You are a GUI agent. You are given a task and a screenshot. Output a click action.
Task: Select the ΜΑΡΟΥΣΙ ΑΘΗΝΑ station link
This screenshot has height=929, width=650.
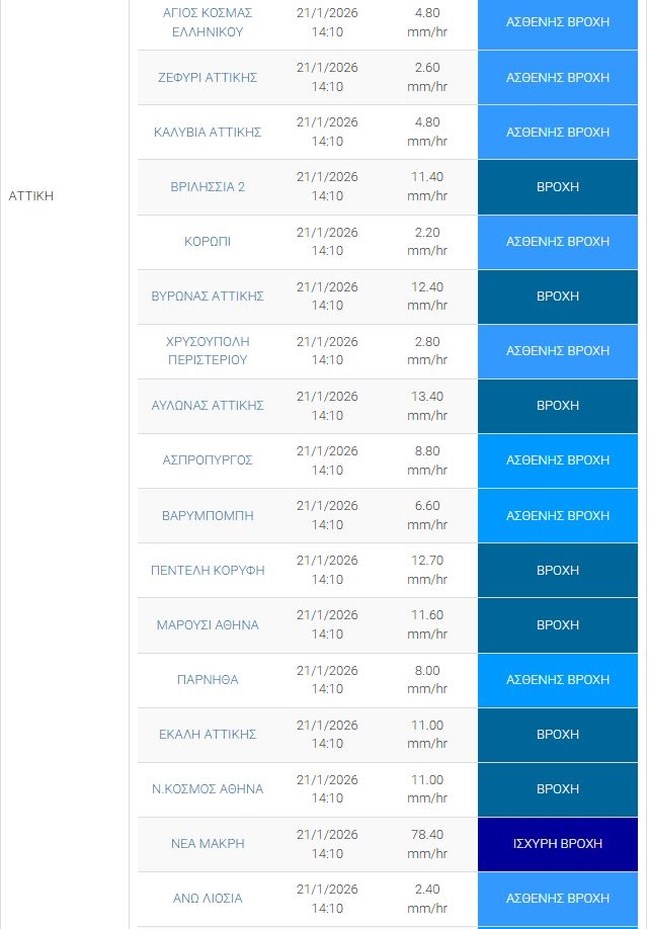(207, 625)
